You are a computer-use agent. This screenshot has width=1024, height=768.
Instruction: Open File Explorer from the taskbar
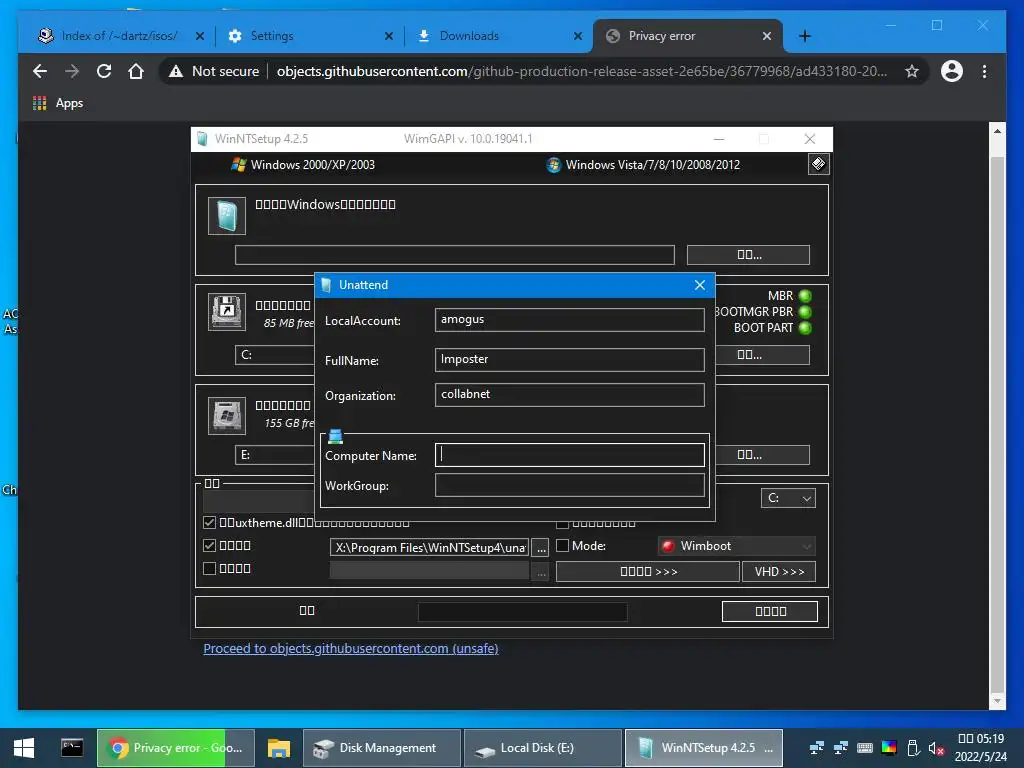tap(278, 748)
